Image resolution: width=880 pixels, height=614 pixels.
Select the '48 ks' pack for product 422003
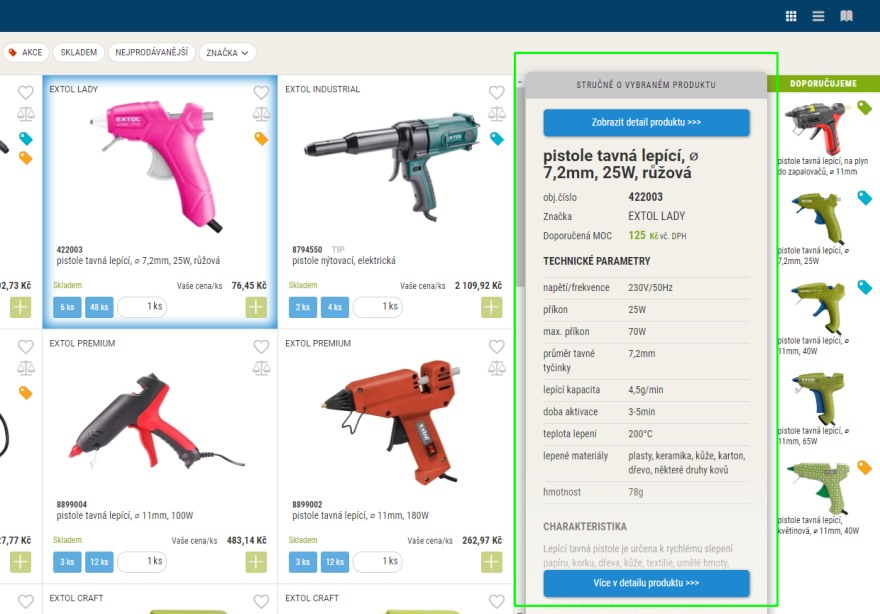tap(99, 307)
